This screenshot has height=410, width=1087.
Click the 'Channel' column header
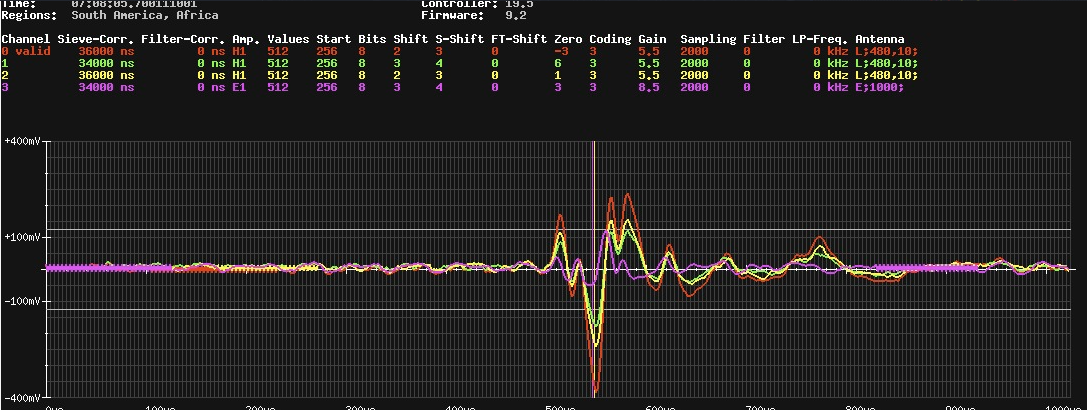(x=26, y=40)
